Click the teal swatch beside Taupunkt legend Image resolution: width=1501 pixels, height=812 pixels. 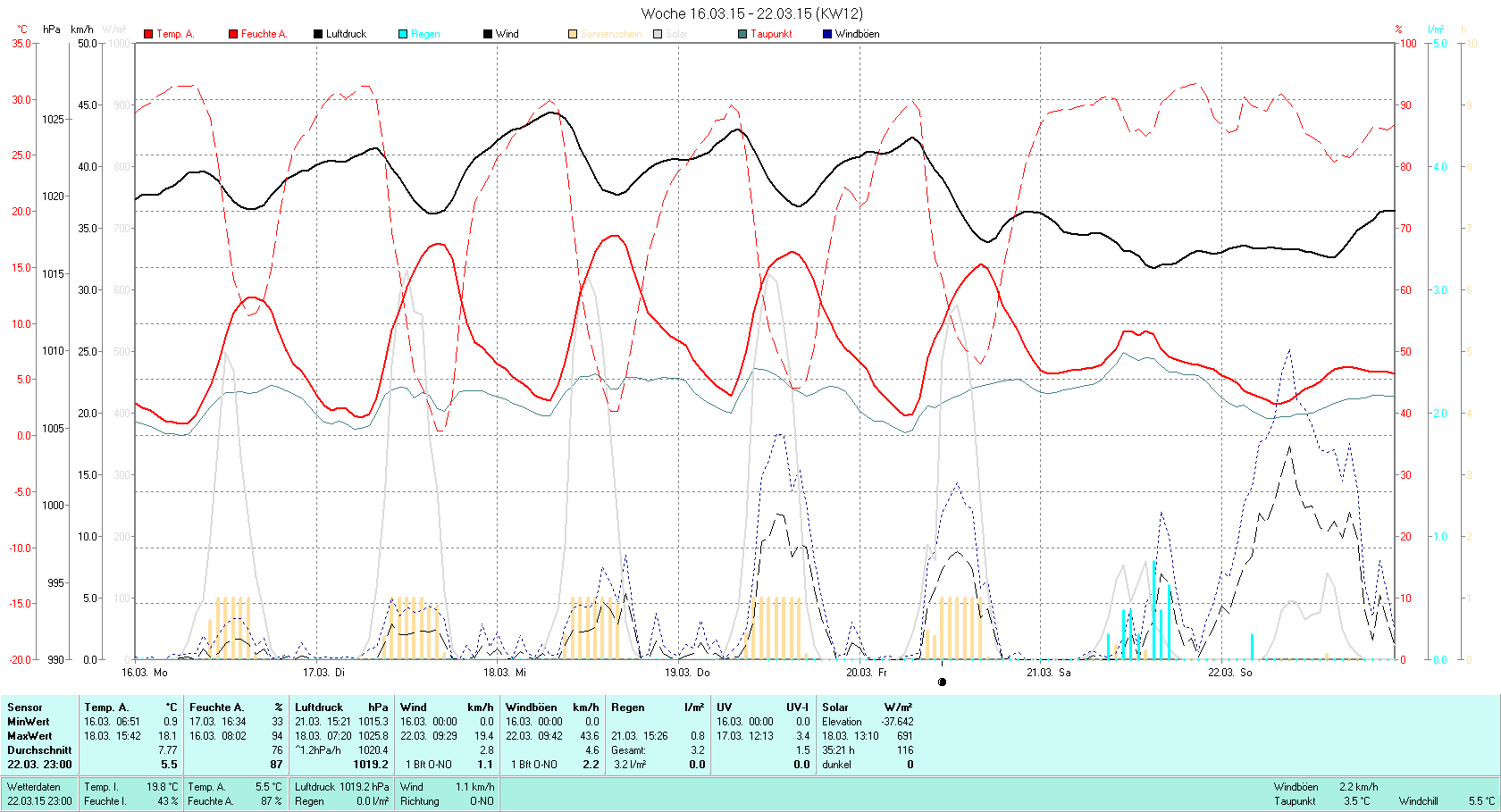tap(742, 34)
